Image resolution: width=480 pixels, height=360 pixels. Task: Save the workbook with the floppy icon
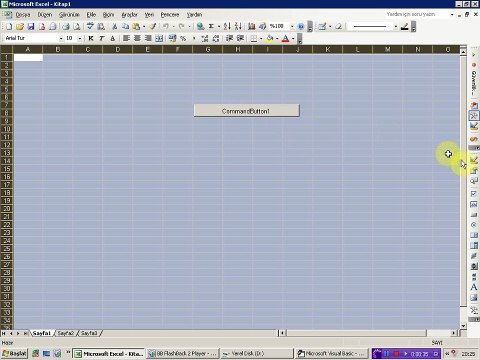click(31, 26)
